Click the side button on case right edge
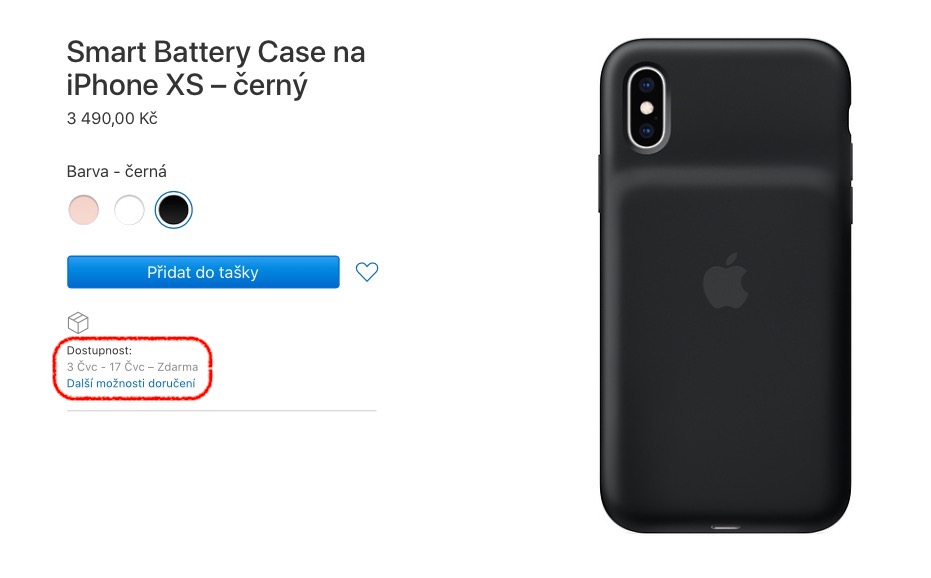The height and width of the screenshot is (578, 931). (x=850, y=163)
